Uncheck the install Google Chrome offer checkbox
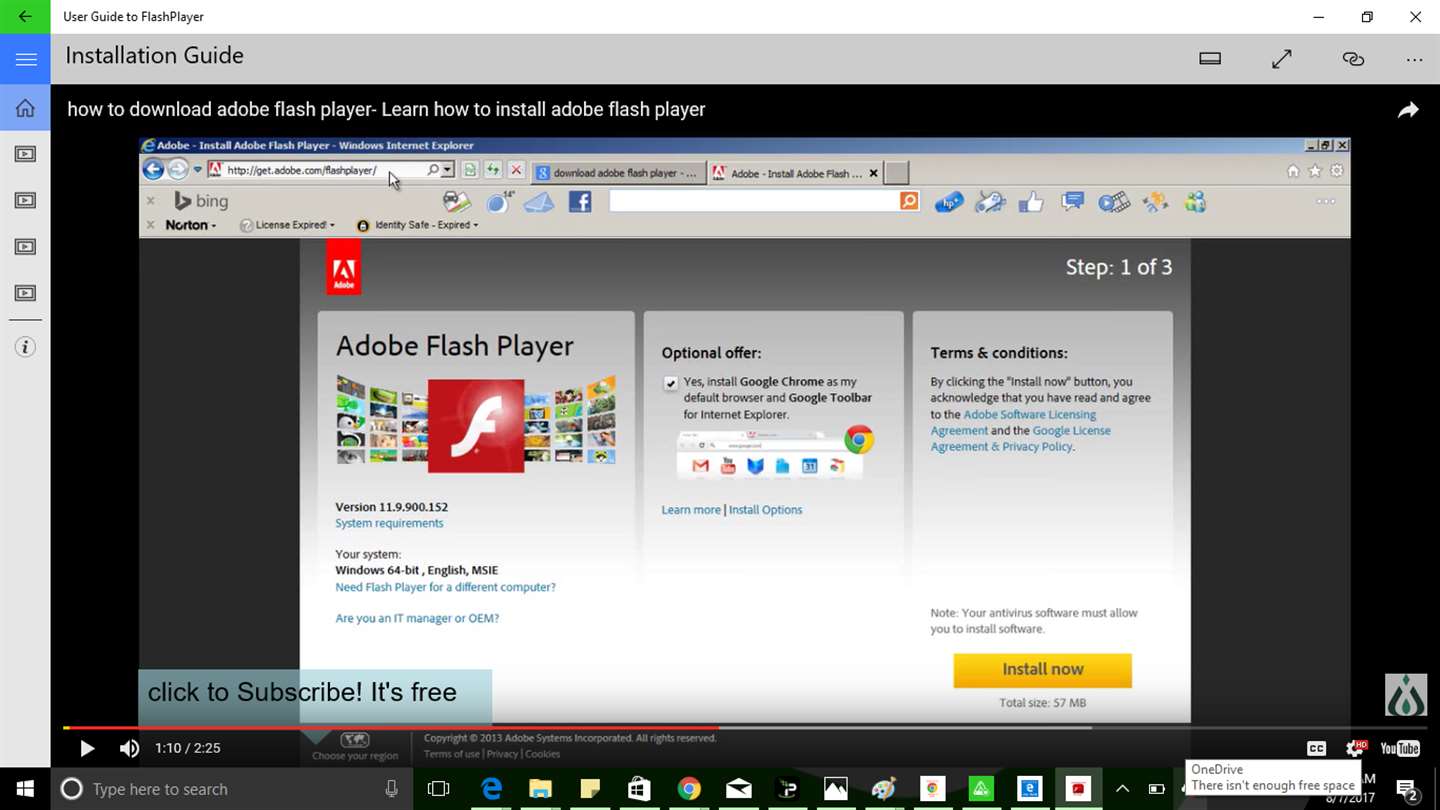 click(x=670, y=383)
